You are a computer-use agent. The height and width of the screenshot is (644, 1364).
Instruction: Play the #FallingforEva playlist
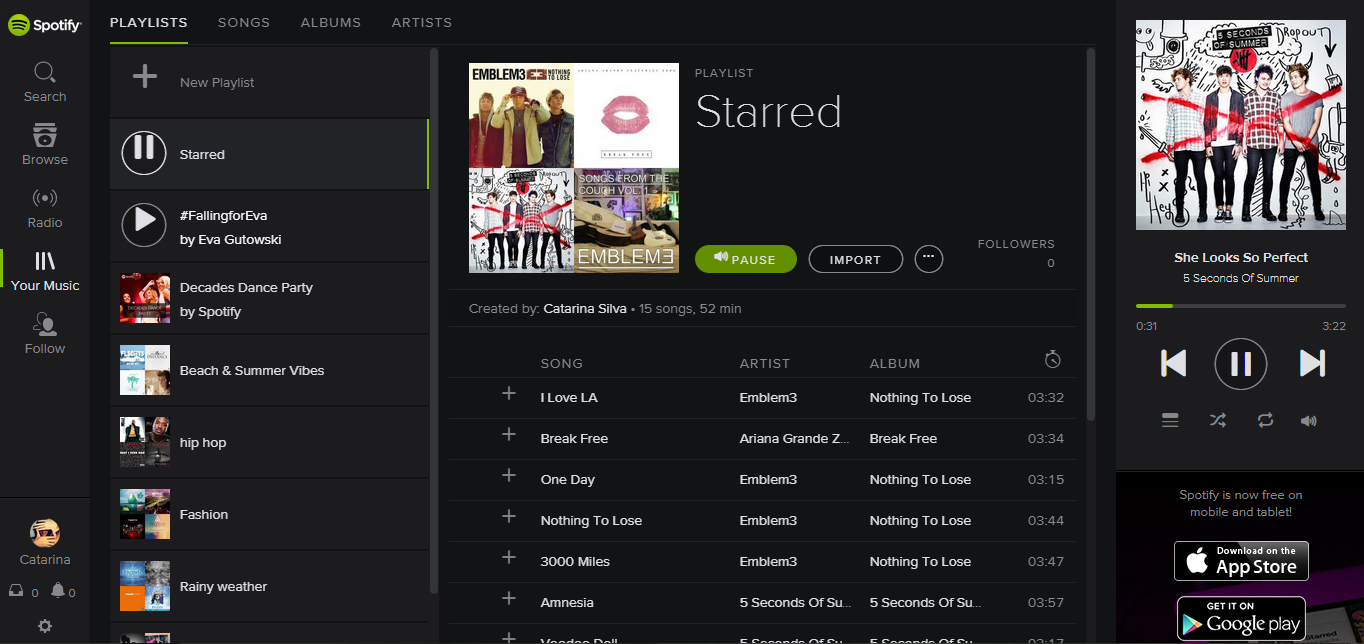(144, 223)
